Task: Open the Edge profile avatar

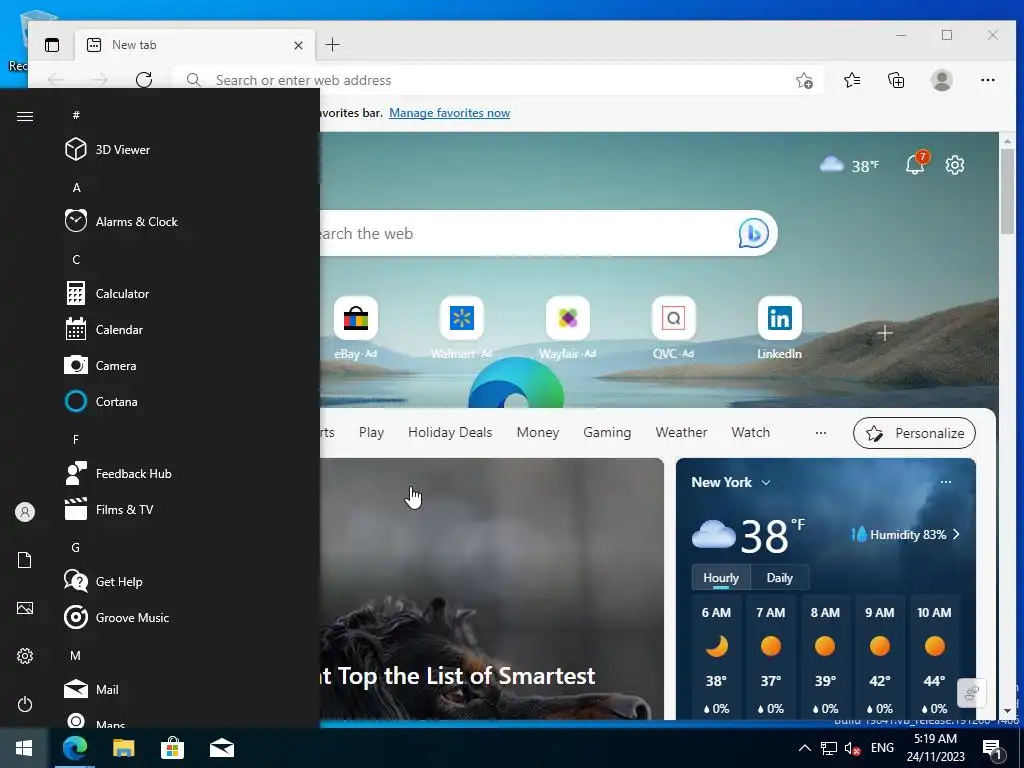Action: (942, 80)
